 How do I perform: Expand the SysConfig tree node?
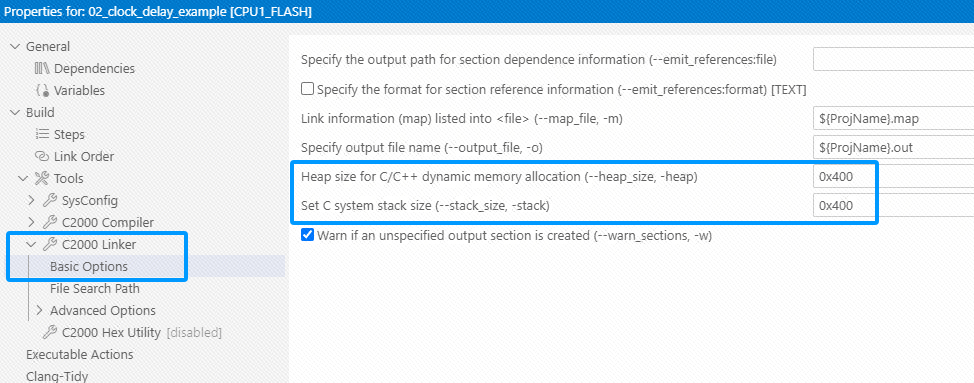(32, 201)
